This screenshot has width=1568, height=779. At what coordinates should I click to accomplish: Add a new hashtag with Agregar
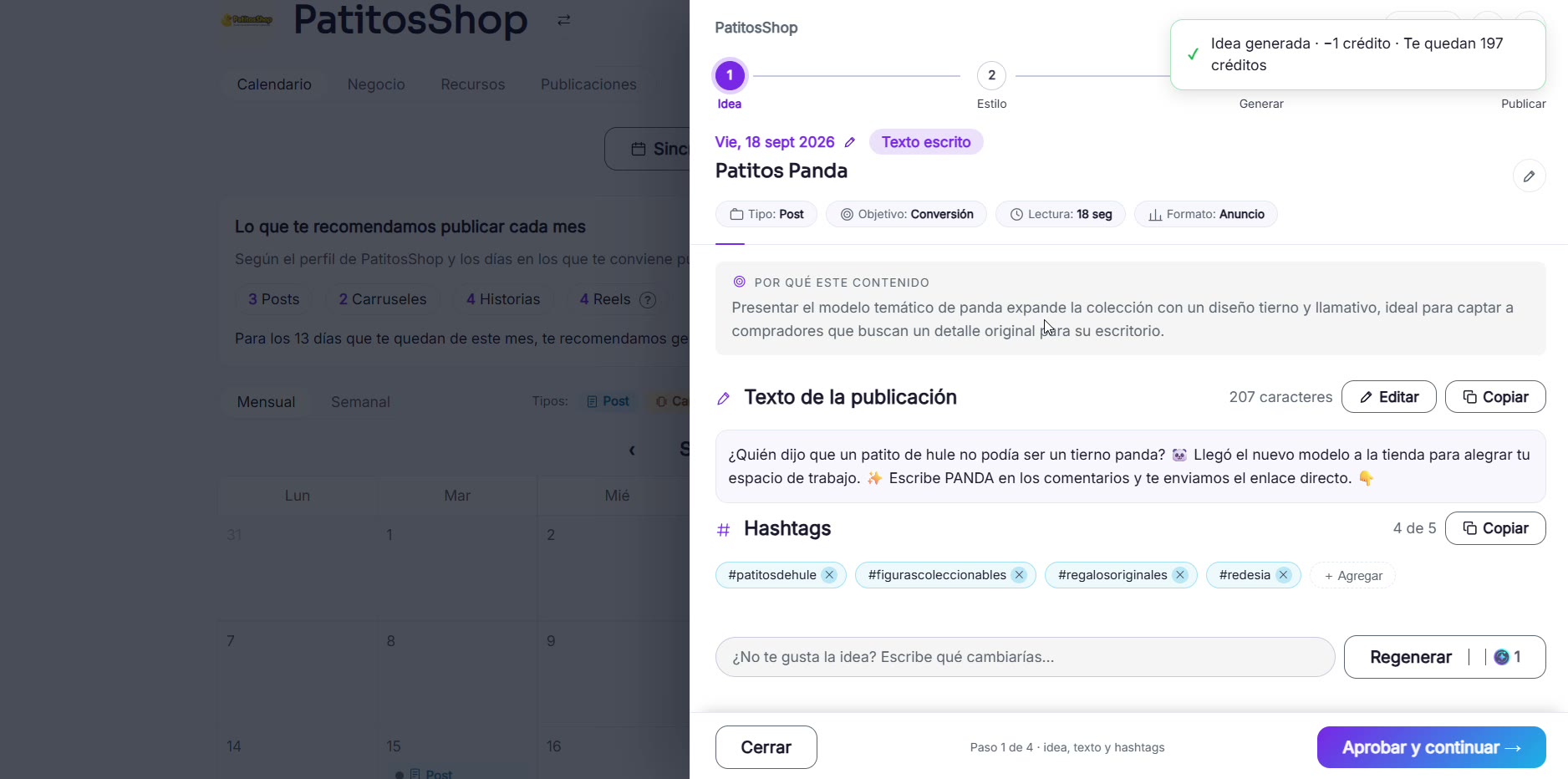click(1352, 576)
